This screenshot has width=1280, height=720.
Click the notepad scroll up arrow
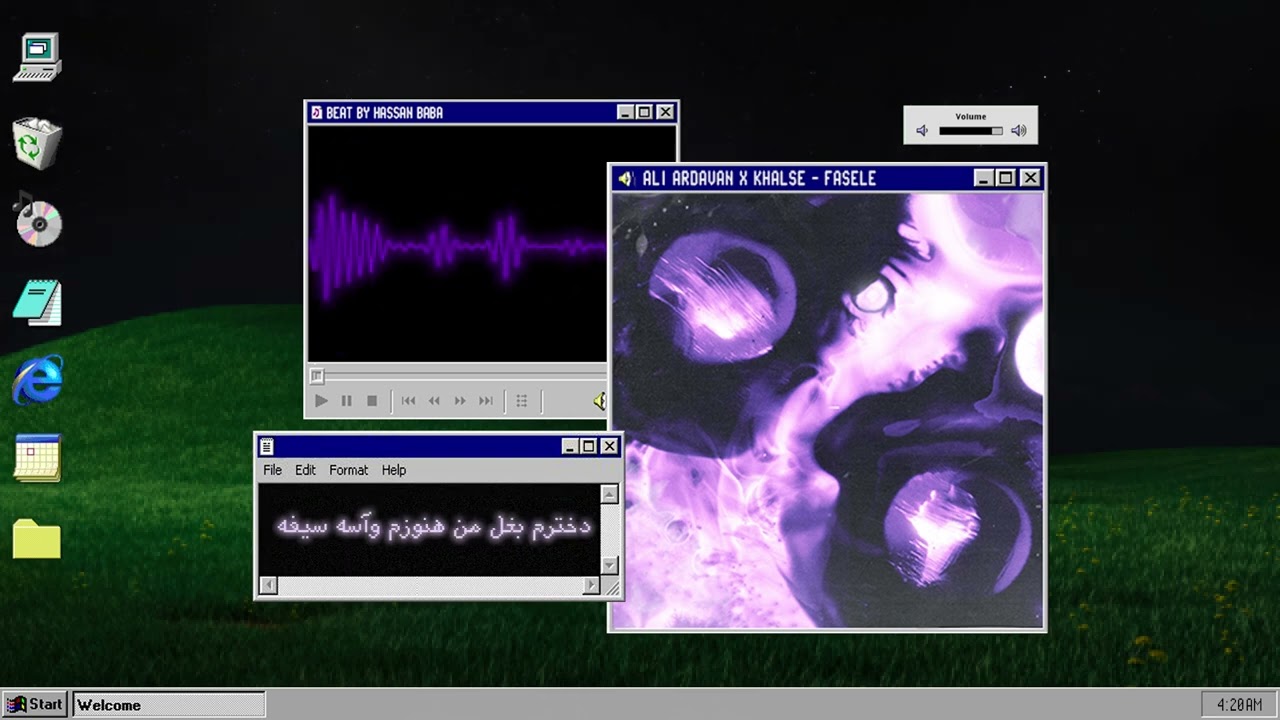(x=610, y=494)
